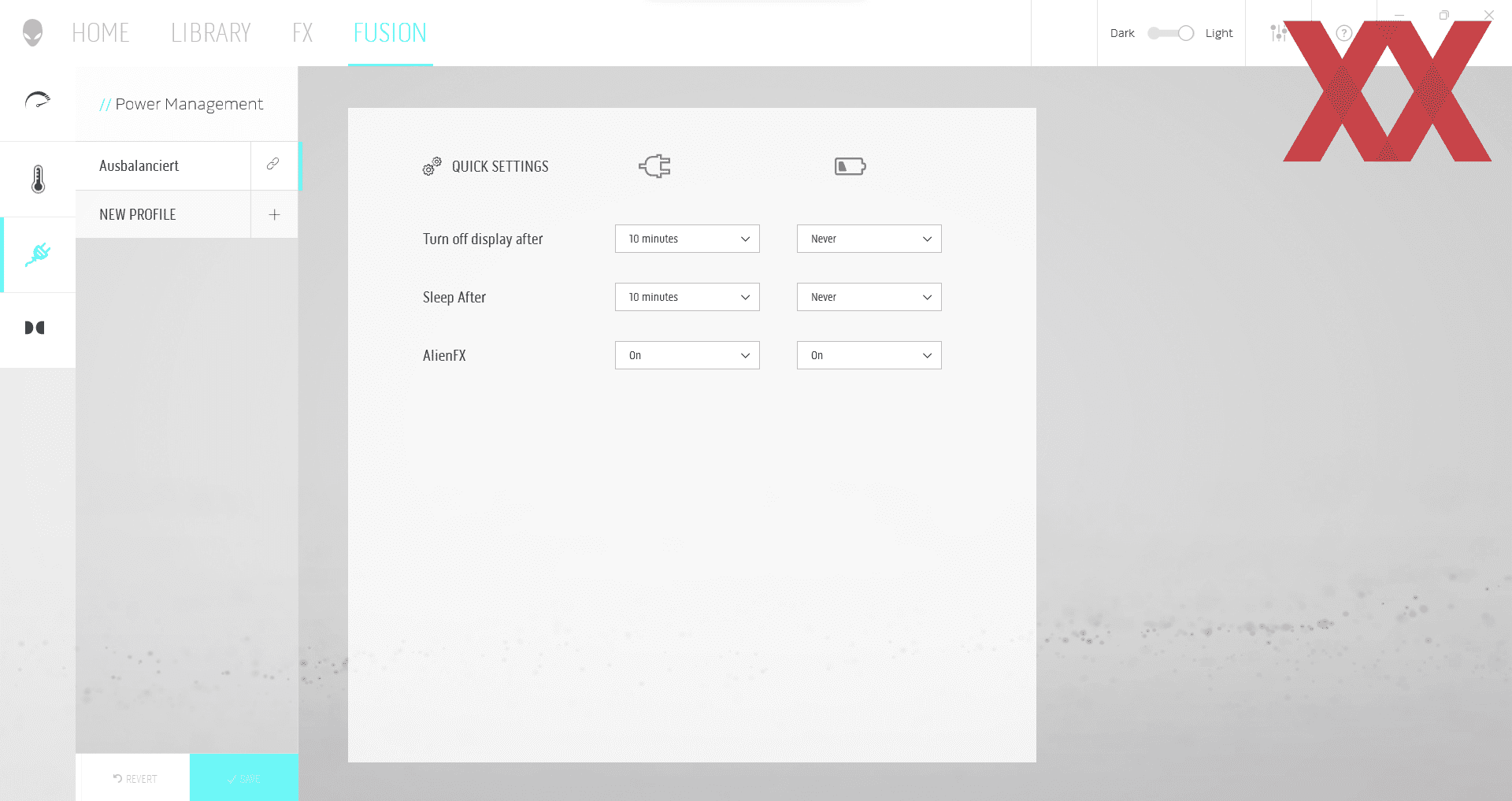1512x801 pixels.
Task: Click the plus icon for new profile
Action: 274,214
